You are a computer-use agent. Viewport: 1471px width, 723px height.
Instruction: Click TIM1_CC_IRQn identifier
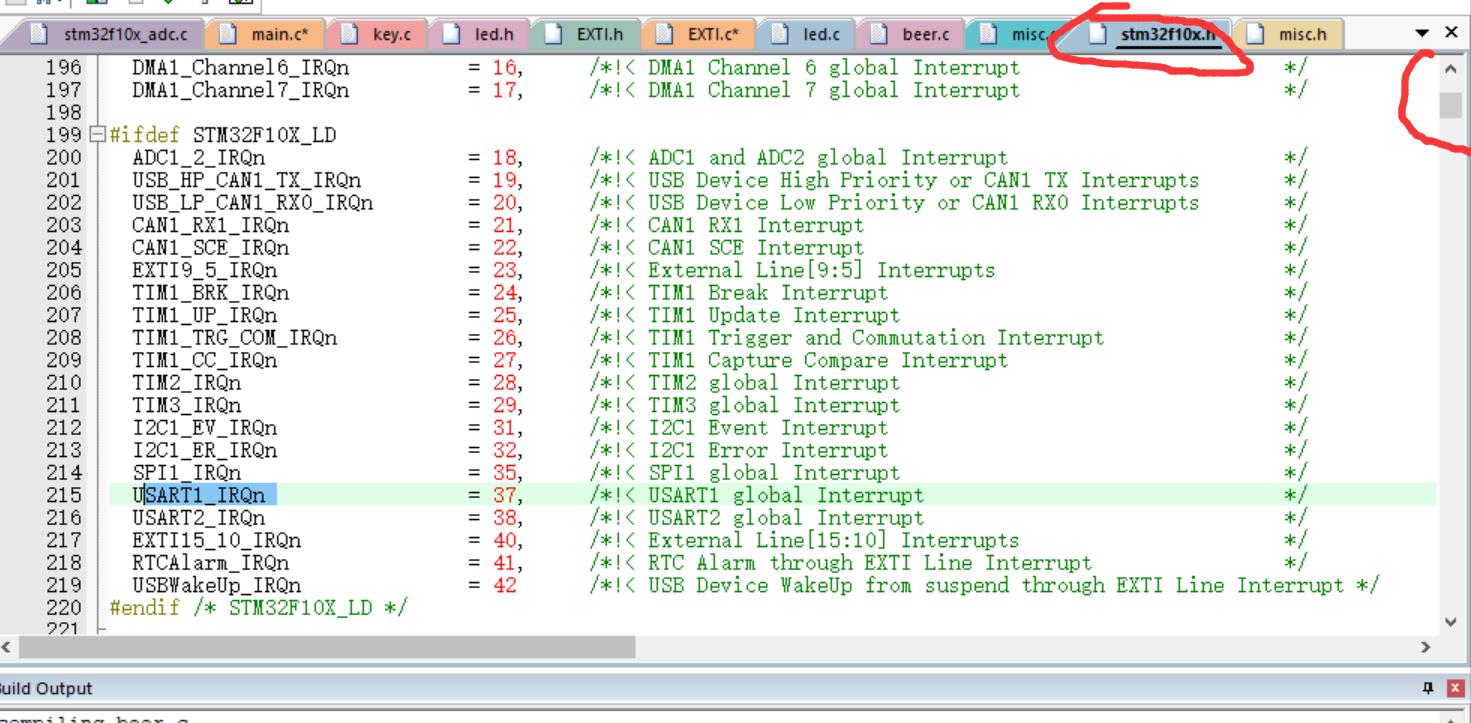pyautogui.click(x=205, y=360)
